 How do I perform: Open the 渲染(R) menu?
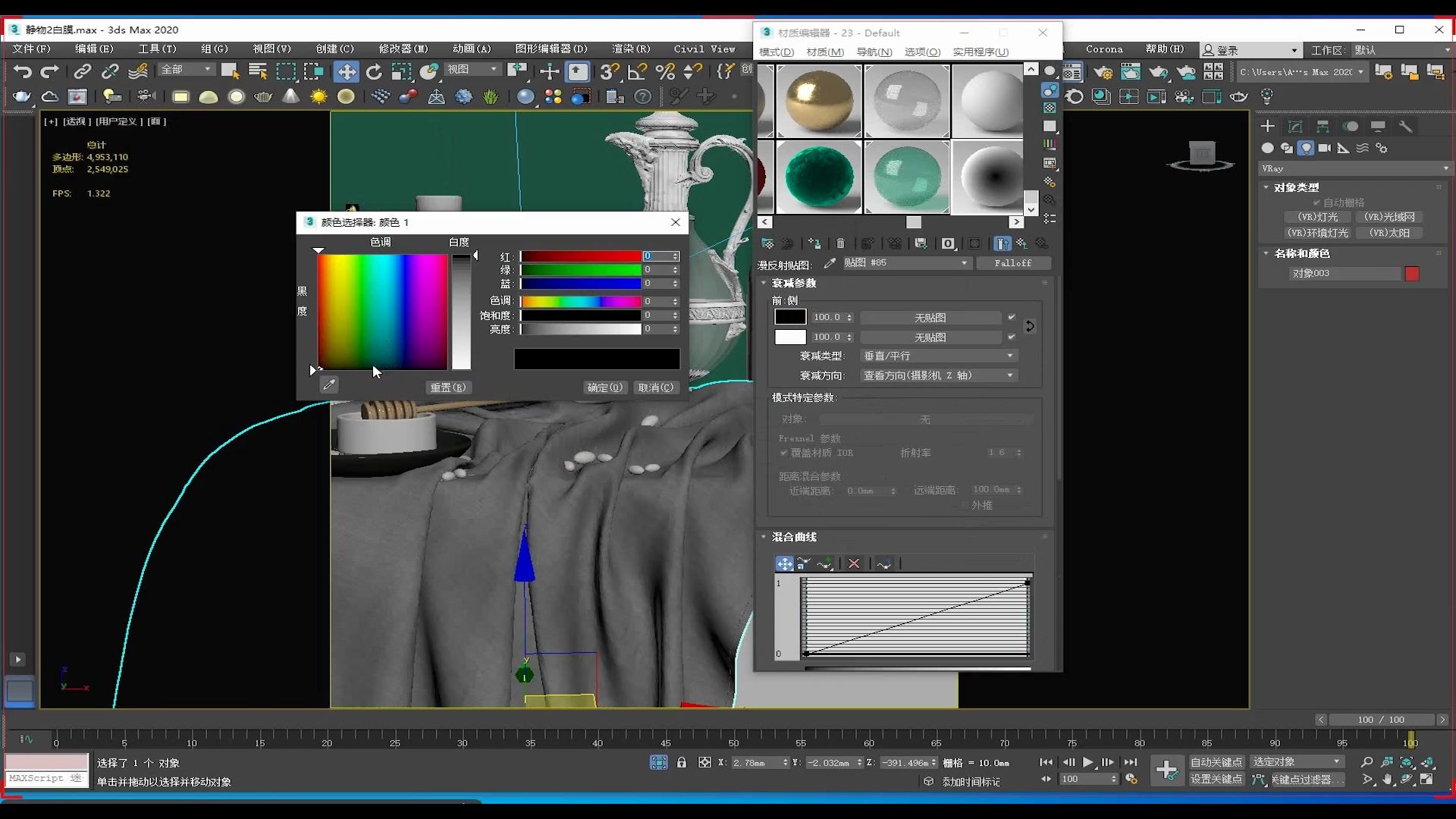coord(631,49)
